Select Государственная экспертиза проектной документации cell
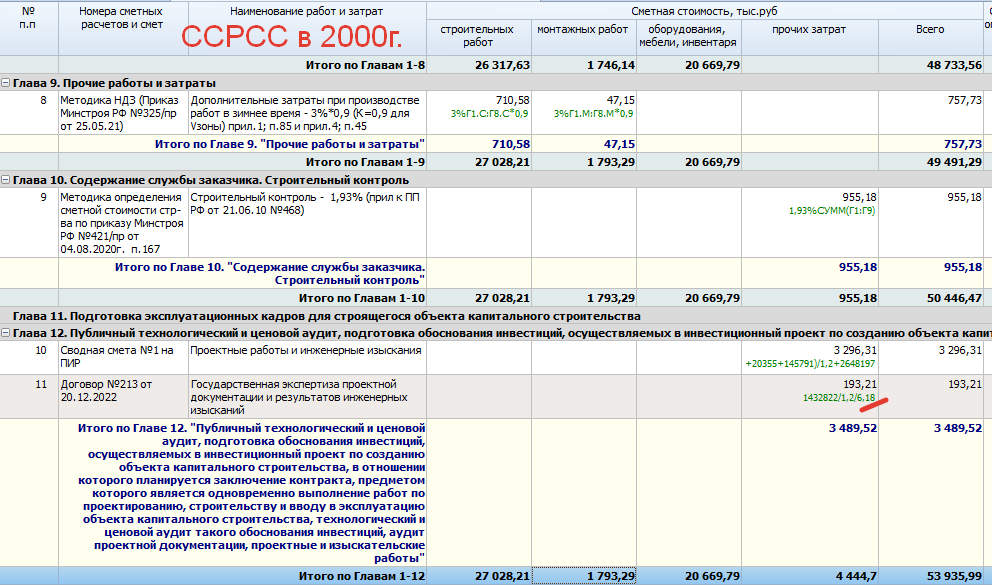The height and width of the screenshot is (585, 992). (307, 397)
